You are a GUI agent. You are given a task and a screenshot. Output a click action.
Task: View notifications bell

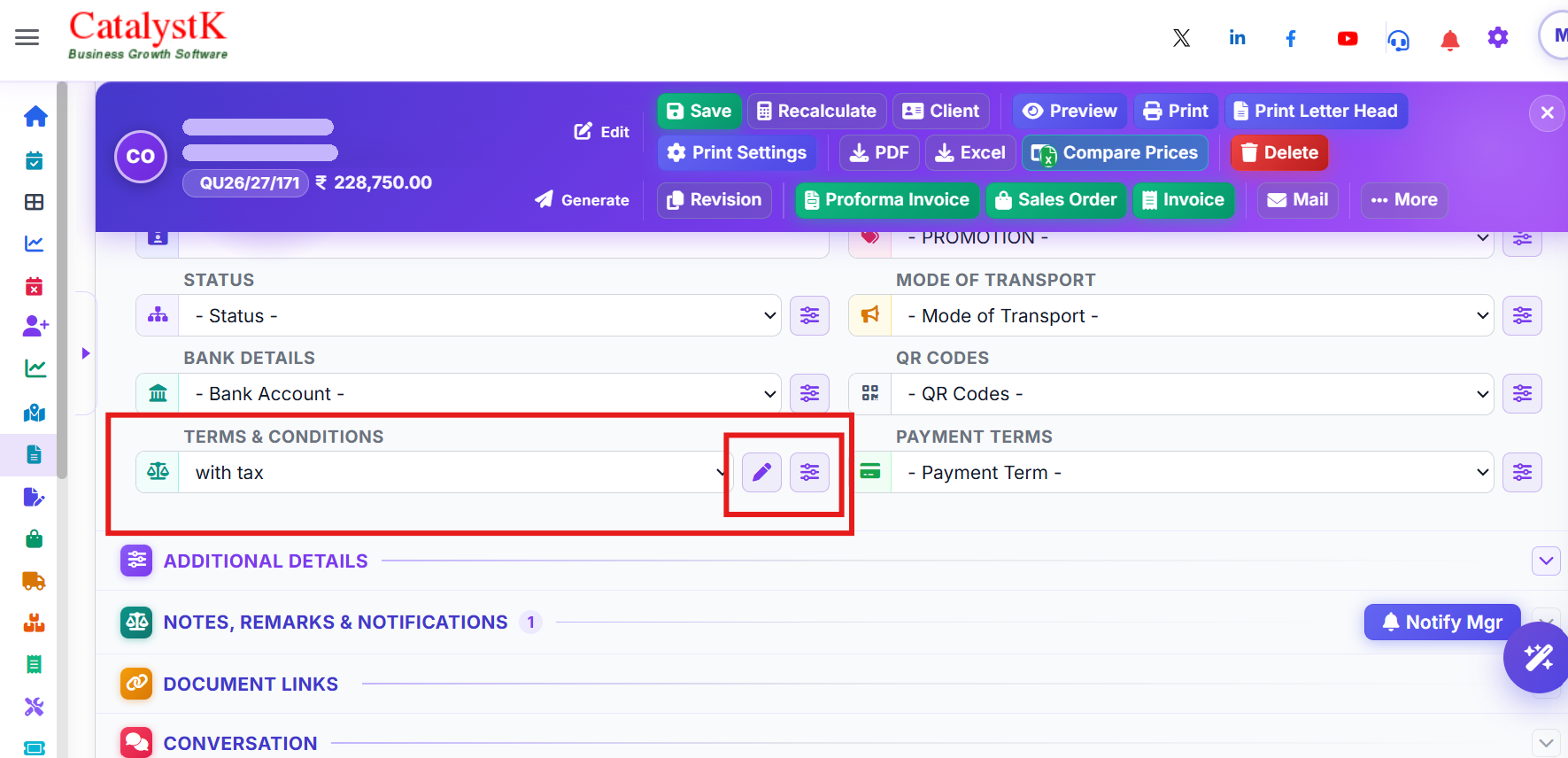[x=1450, y=40]
